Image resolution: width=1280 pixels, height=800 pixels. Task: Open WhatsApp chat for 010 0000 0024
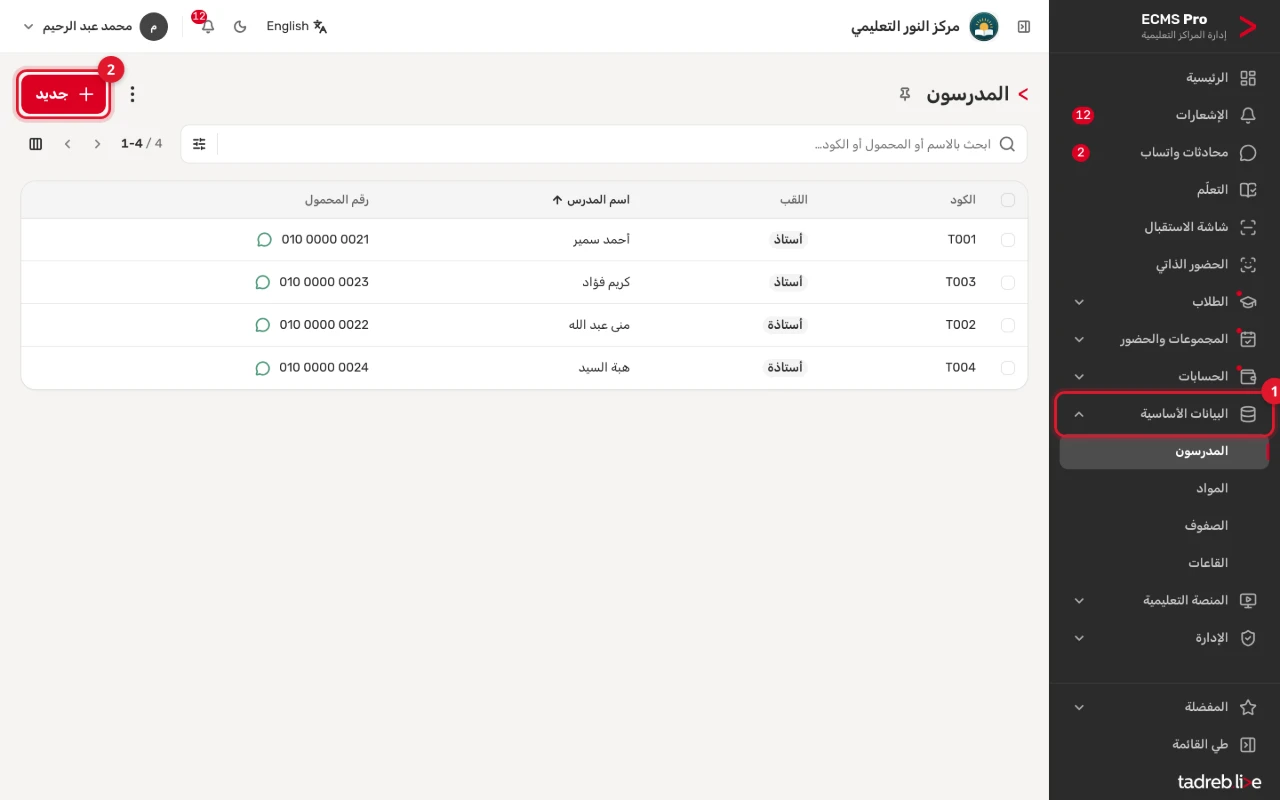point(263,368)
